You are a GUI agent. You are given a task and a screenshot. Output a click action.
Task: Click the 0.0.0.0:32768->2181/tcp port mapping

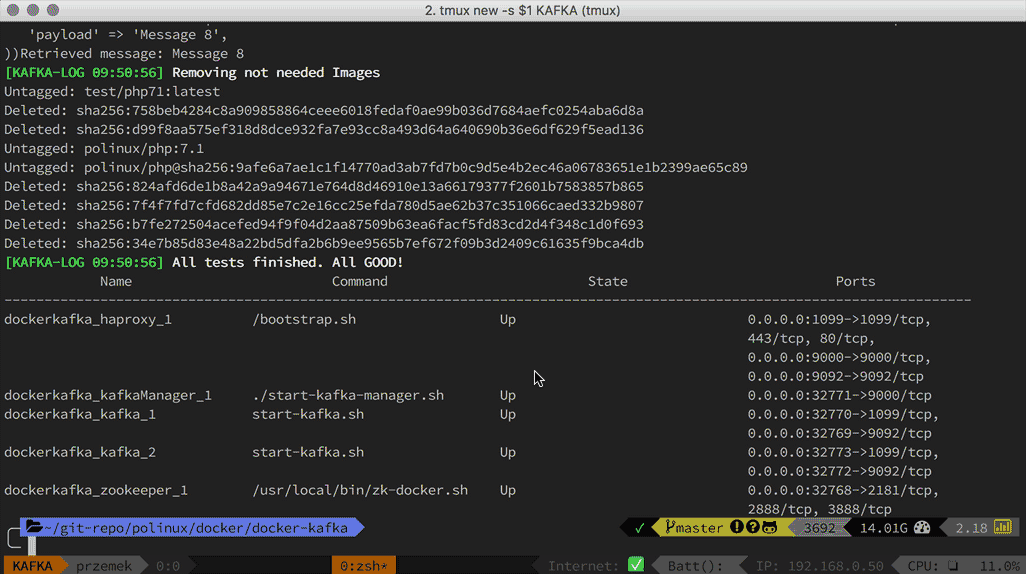pyautogui.click(x=843, y=490)
